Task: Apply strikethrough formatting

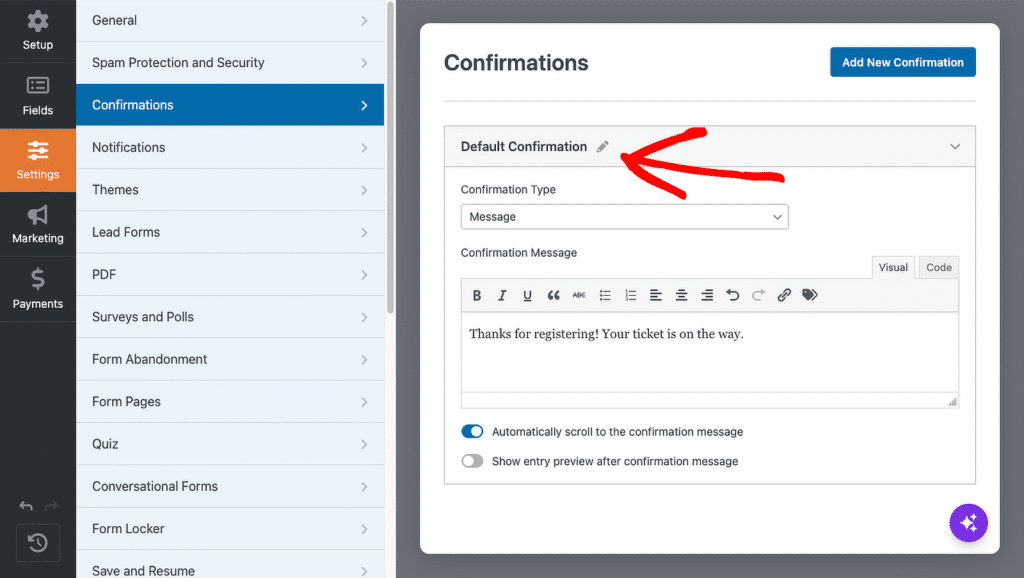Action: [579, 295]
